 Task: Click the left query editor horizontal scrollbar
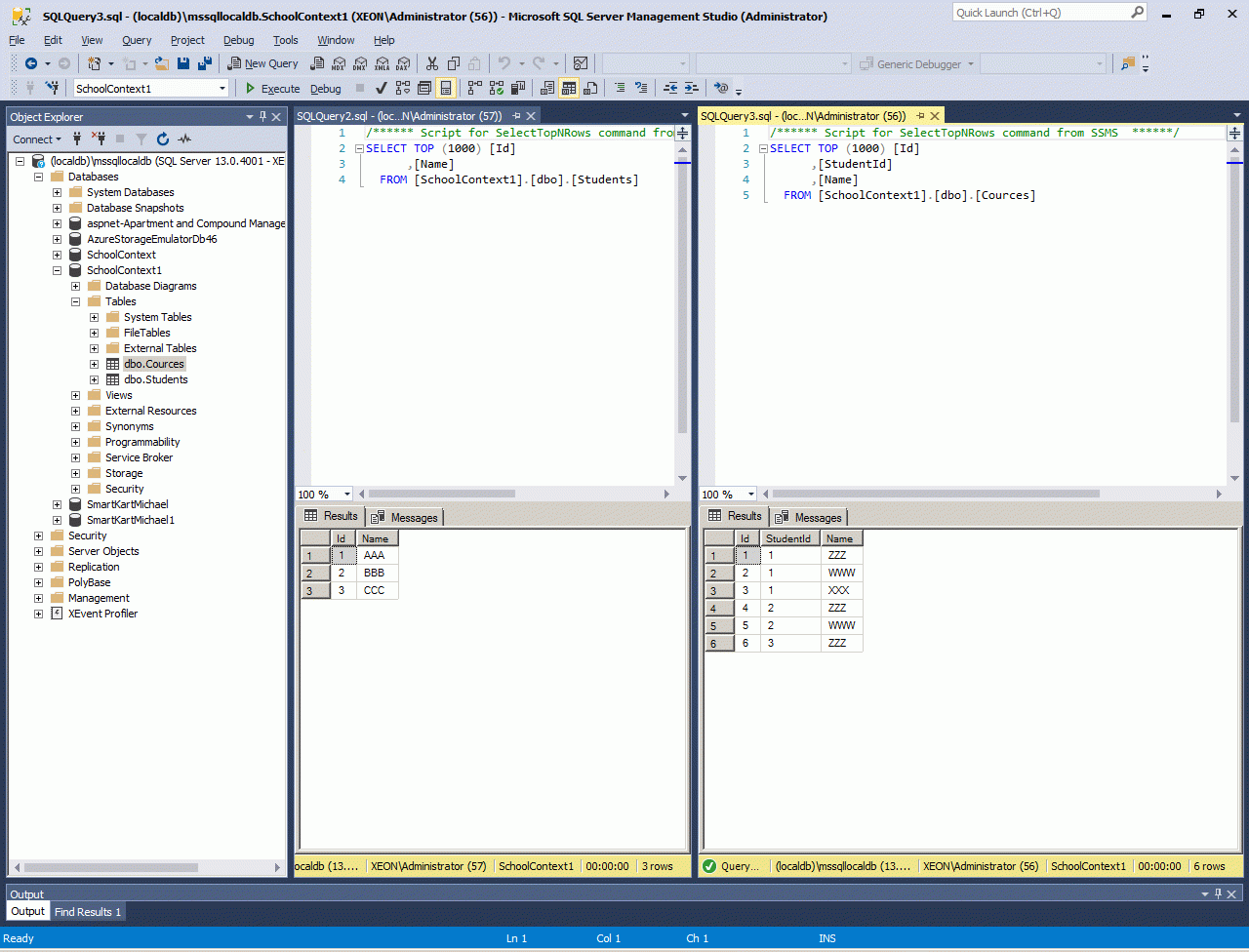click(x=441, y=495)
